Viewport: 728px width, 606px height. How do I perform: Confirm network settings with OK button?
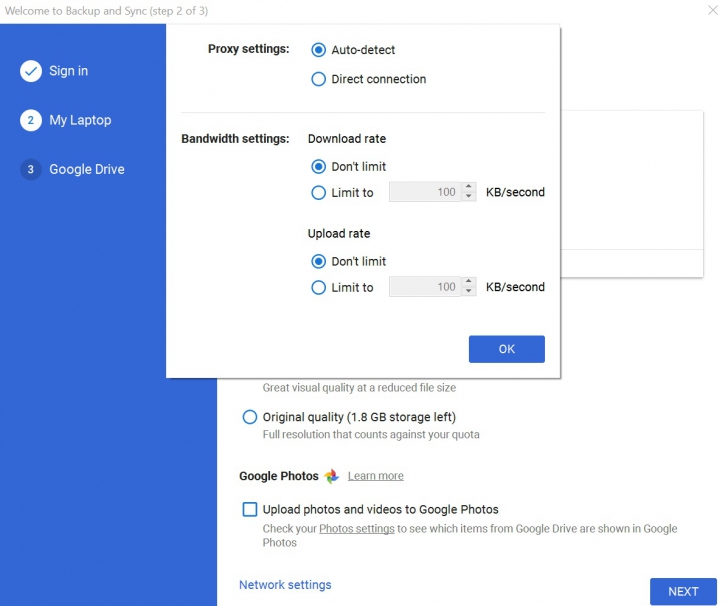[507, 349]
